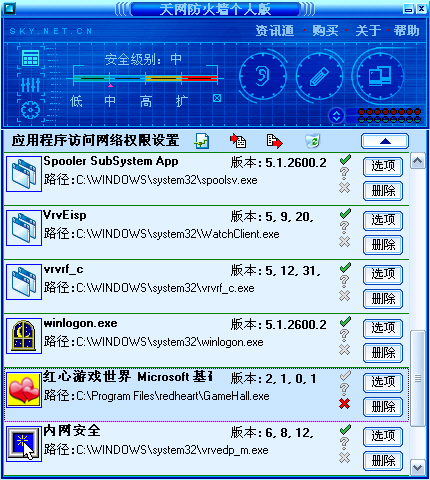Open the log pencil circular icon
The width and height of the screenshot is (430, 480).
coord(319,76)
